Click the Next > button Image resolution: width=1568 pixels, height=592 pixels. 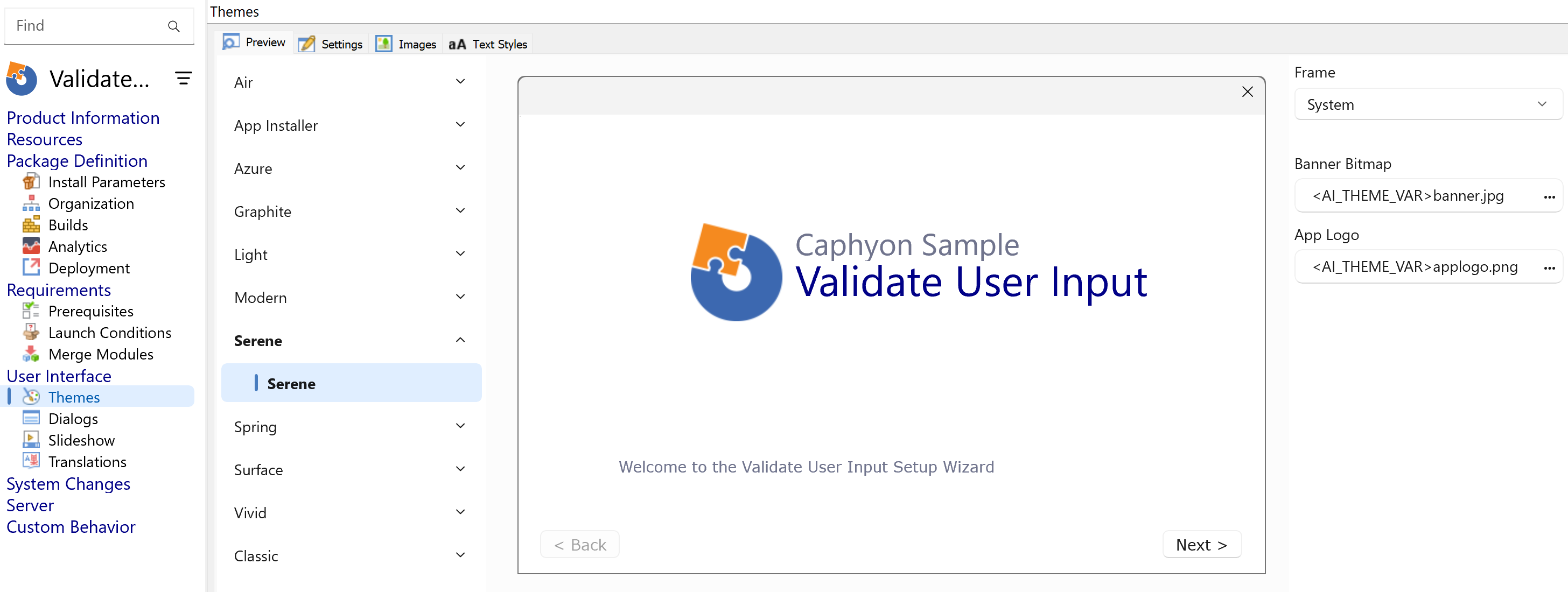[1201, 545]
